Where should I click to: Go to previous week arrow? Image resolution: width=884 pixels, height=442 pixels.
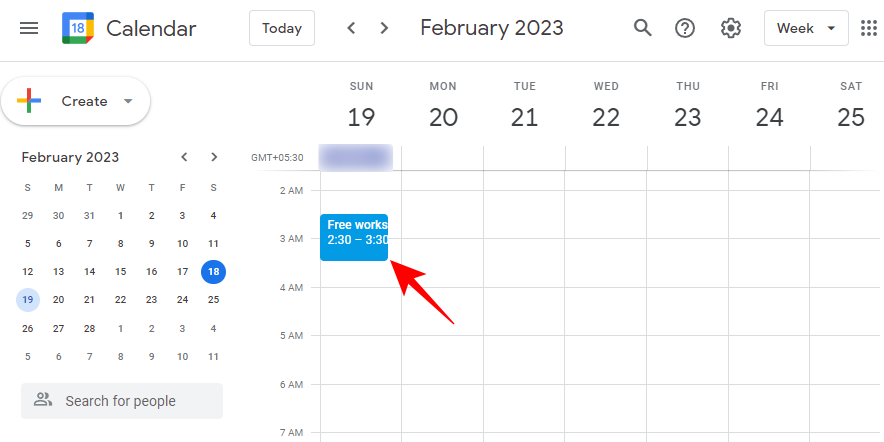pos(351,28)
